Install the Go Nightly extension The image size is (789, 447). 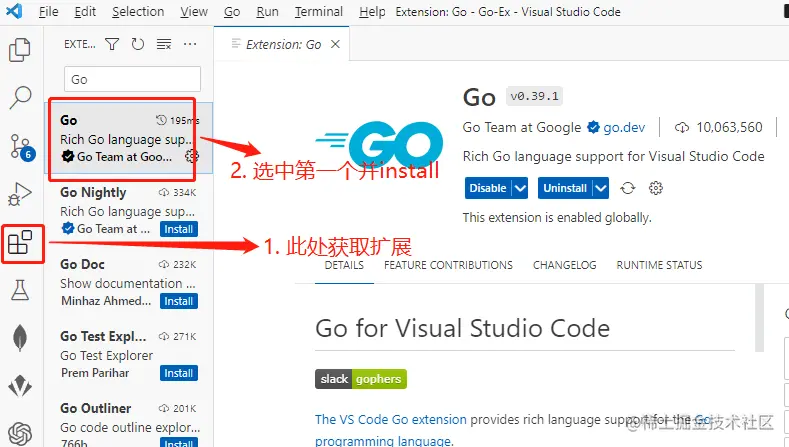click(x=179, y=229)
